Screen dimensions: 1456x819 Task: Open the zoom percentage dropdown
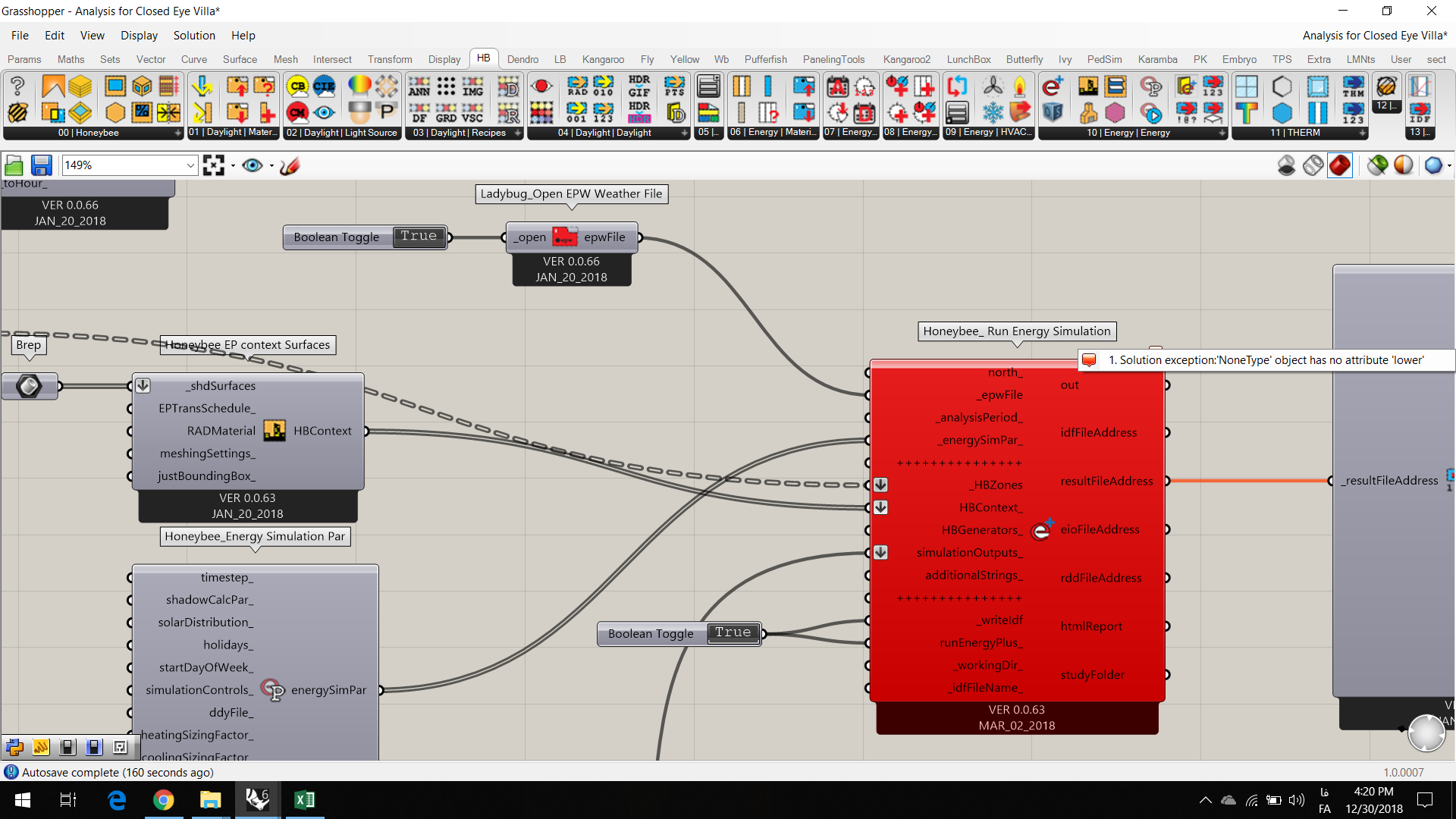190,165
